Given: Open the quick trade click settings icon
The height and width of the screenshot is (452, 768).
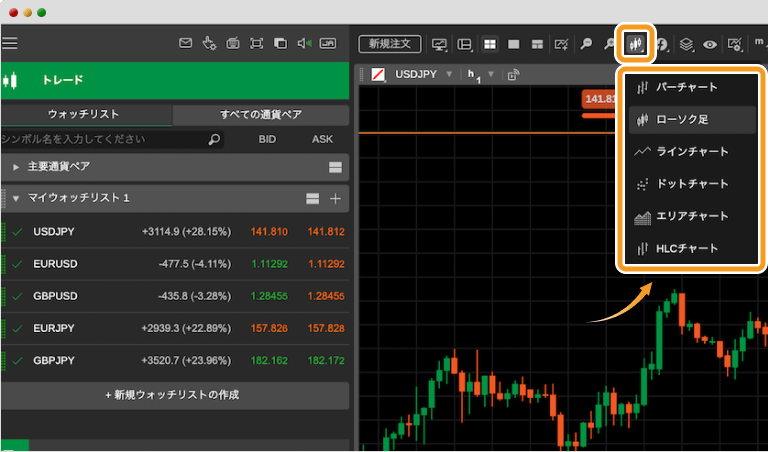Looking at the screenshot, I should coord(209,44).
